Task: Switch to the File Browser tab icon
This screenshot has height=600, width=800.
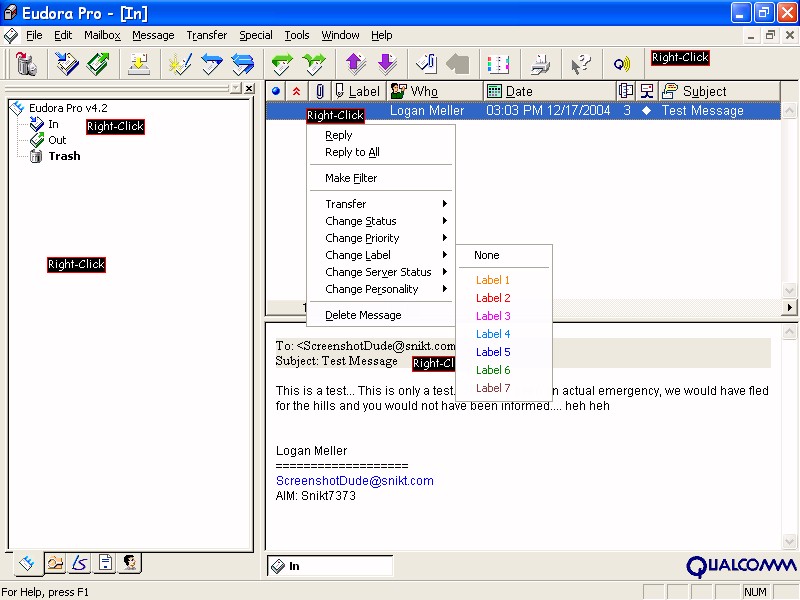Action: point(55,563)
